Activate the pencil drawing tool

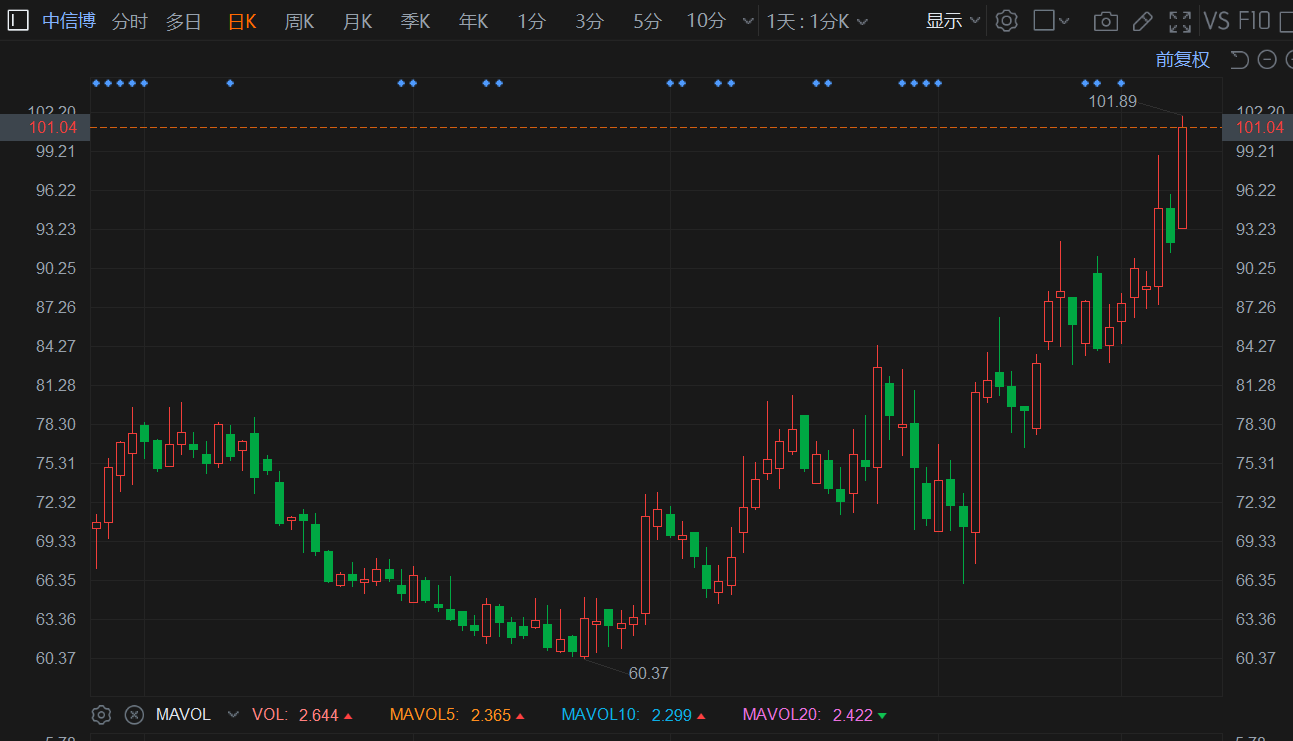(1142, 21)
